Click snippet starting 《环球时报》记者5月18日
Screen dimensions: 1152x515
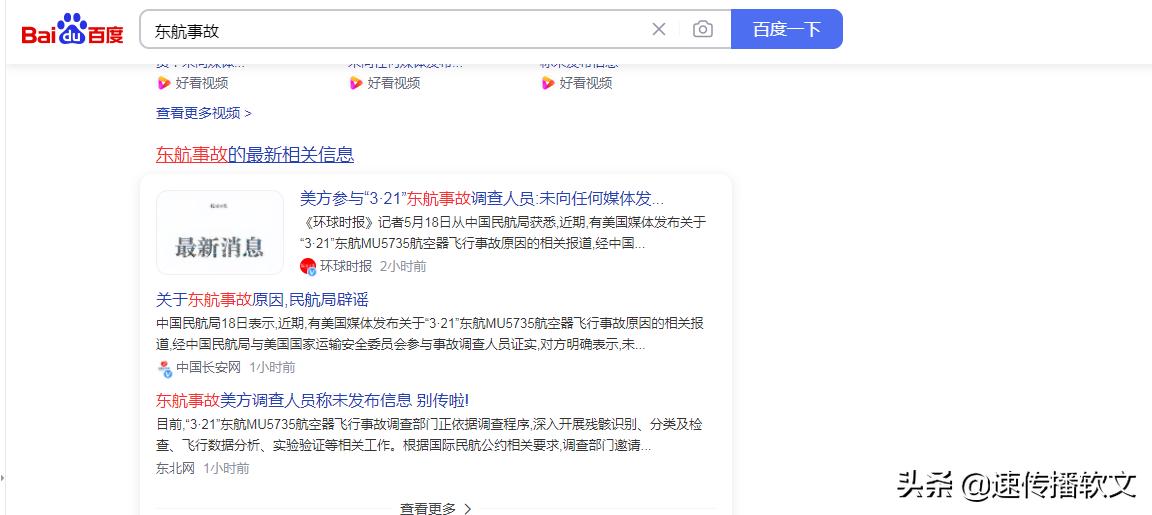tap(503, 233)
